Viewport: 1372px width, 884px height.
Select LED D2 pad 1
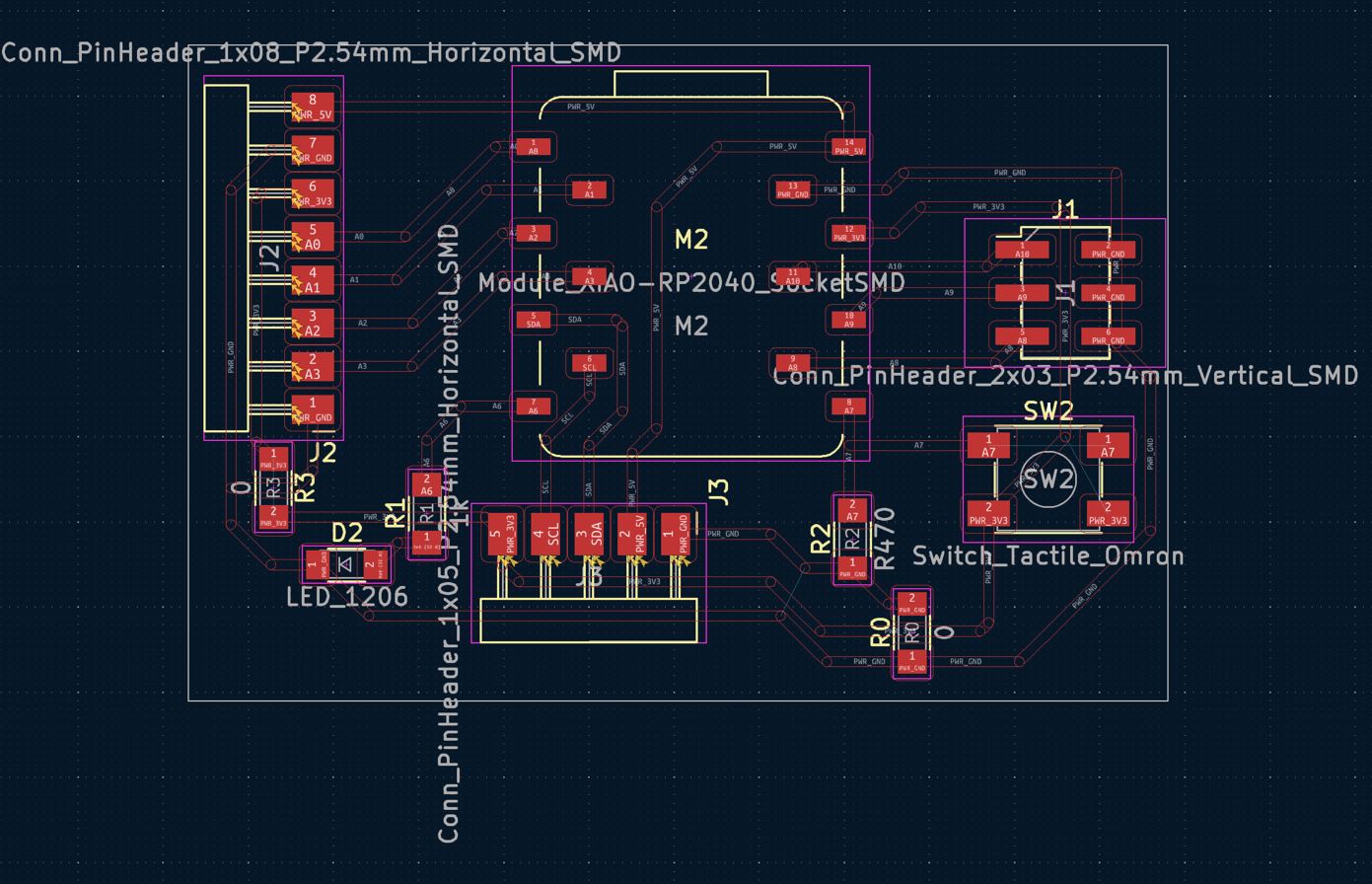click(317, 565)
